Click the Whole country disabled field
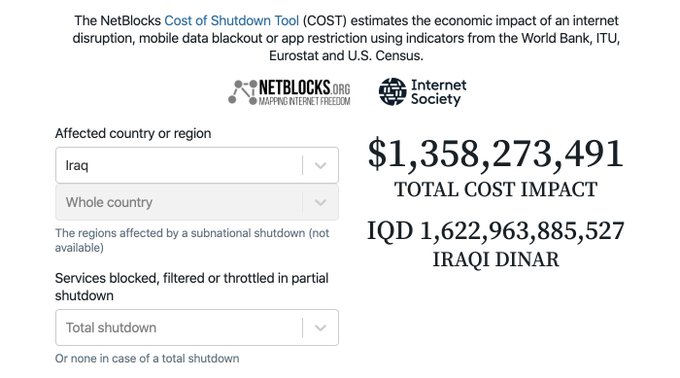 (x=197, y=202)
